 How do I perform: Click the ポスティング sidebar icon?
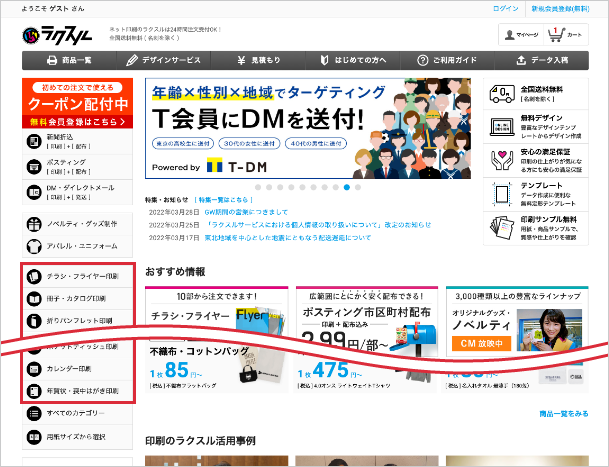pos(34,167)
